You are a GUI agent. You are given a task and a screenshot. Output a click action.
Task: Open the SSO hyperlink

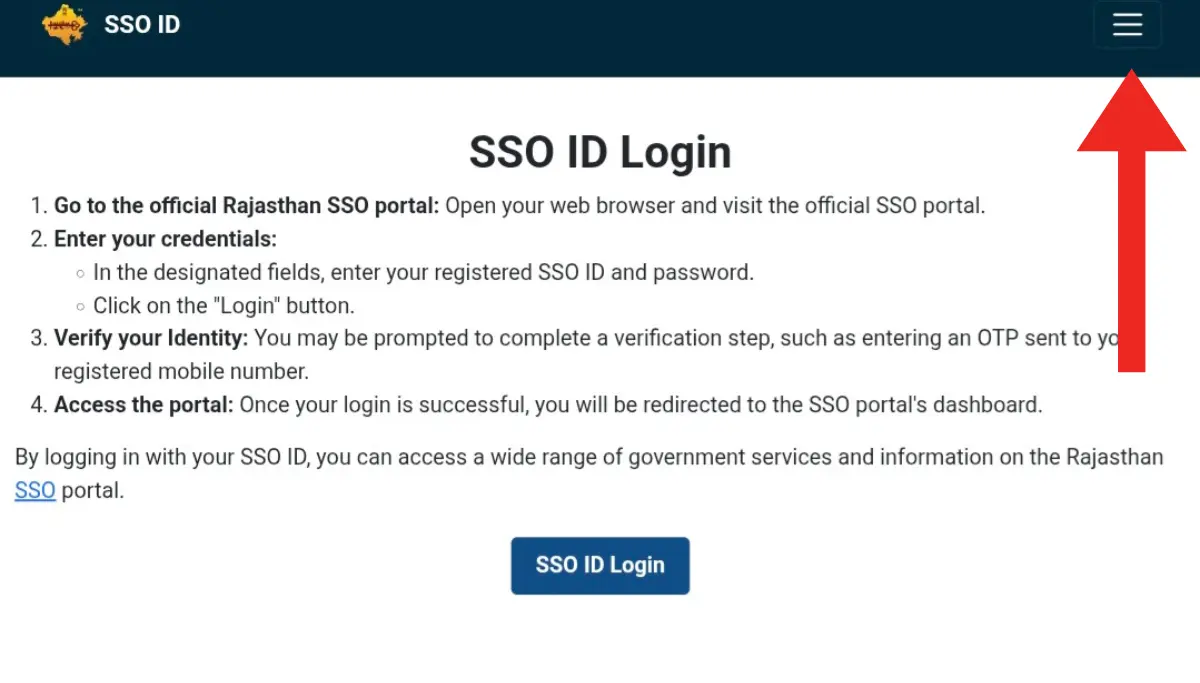(x=34, y=490)
